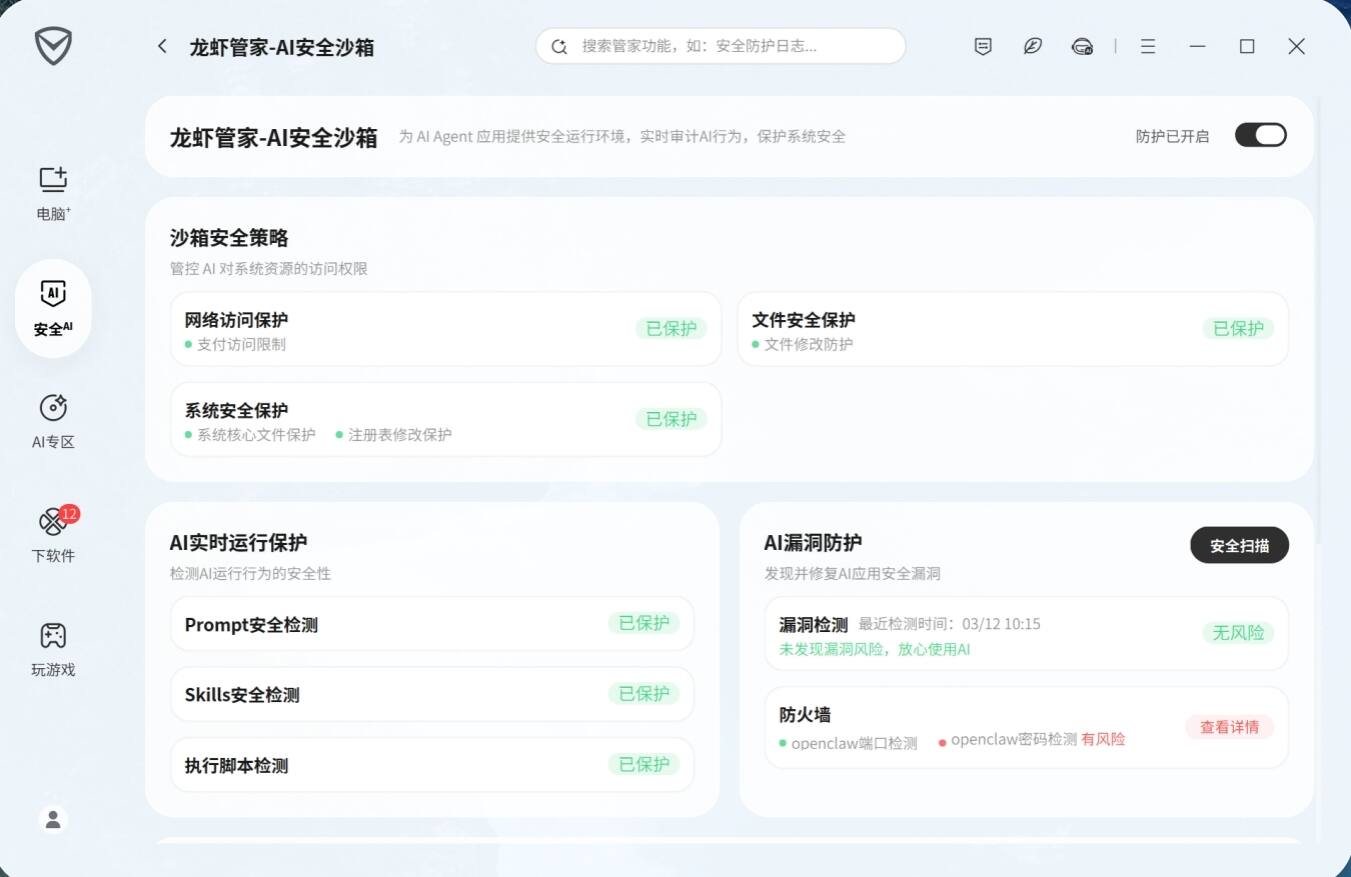1351x877 pixels.
Task: Click the search box for 搜索管家功能
Action: 720,46
